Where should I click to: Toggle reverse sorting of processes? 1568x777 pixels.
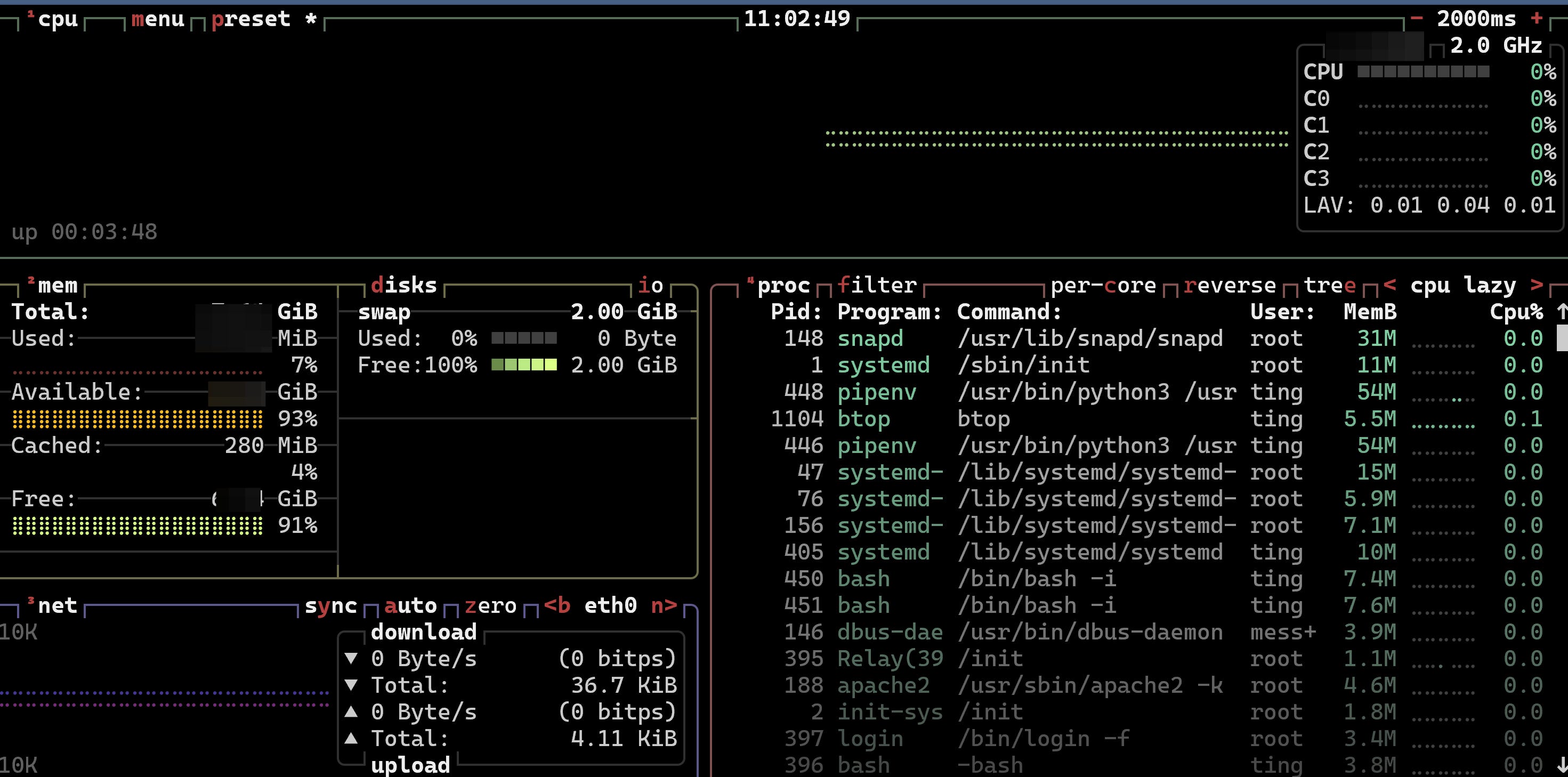click(x=1229, y=285)
